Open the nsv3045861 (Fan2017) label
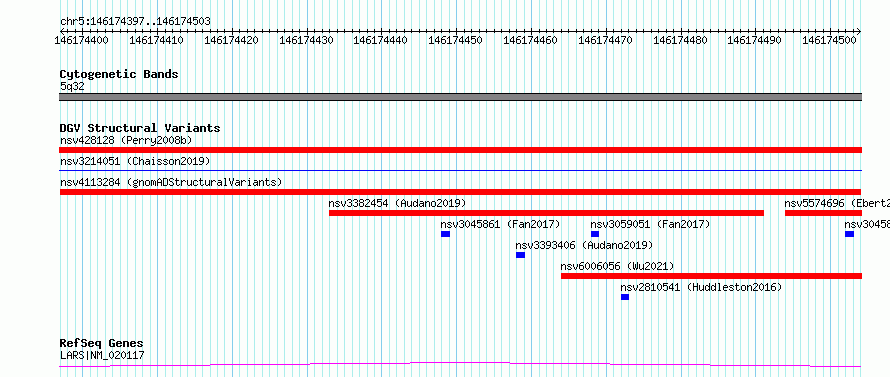The width and height of the screenshot is (890, 377). click(x=501, y=224)
